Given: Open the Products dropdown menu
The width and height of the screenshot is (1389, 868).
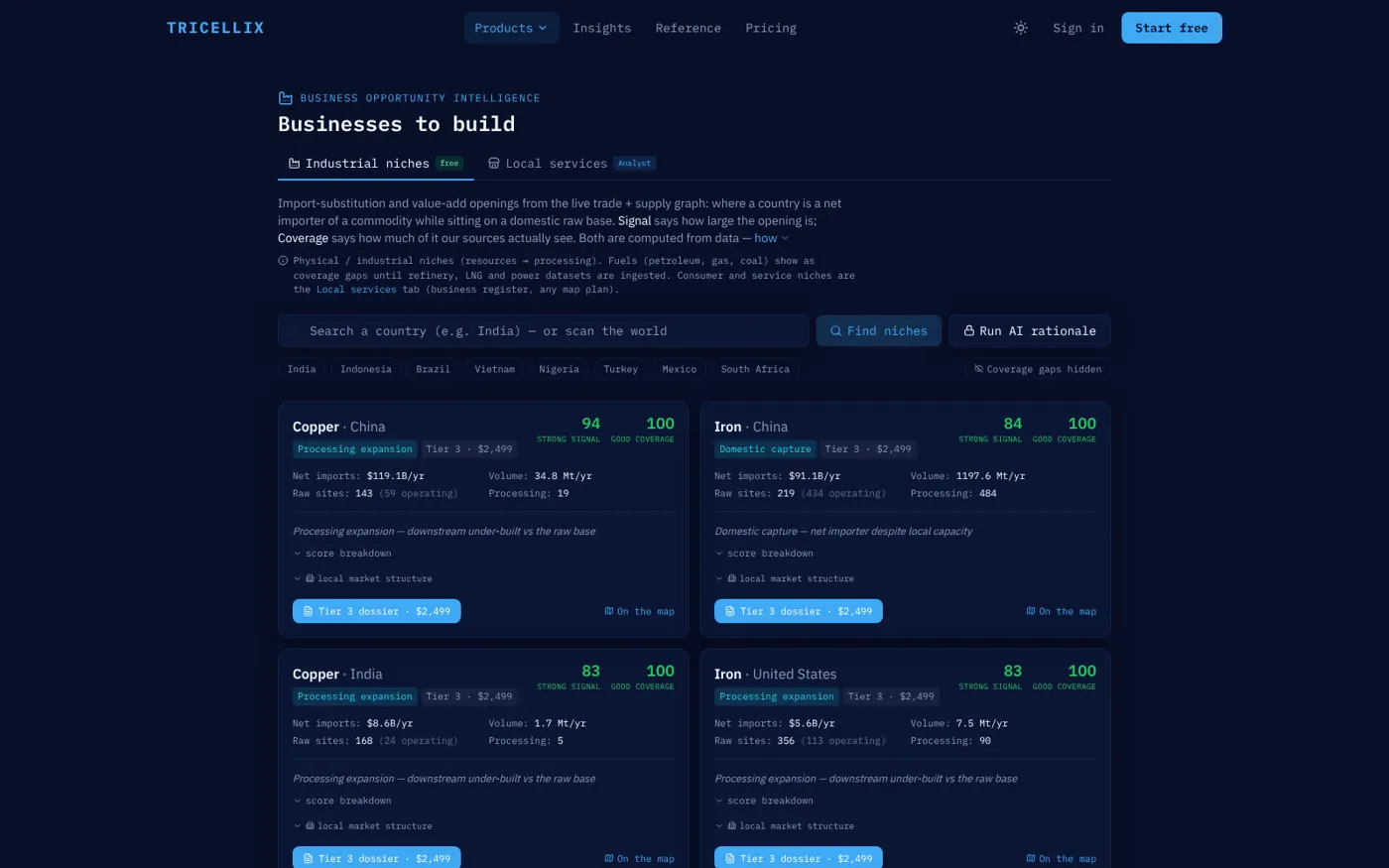Looking at the screenshot, I should [511, 28].
